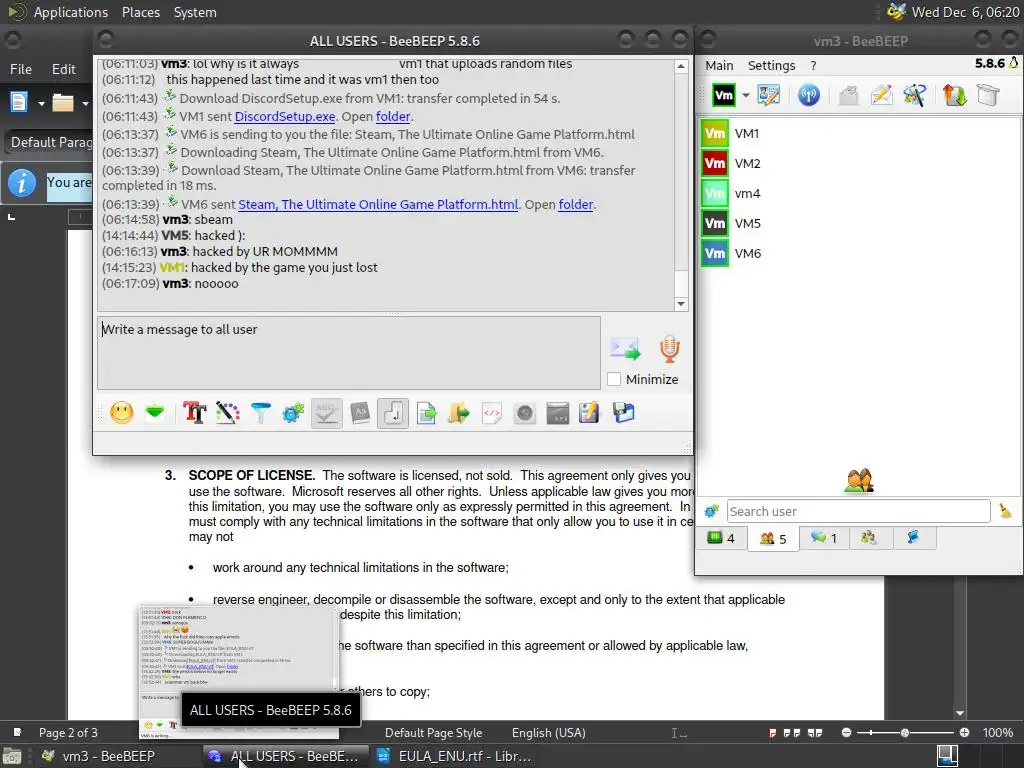Viewport: 1024px width, 768px height.
Task: Open file transfers up-down arrows icon
Action: pos(954,95)
